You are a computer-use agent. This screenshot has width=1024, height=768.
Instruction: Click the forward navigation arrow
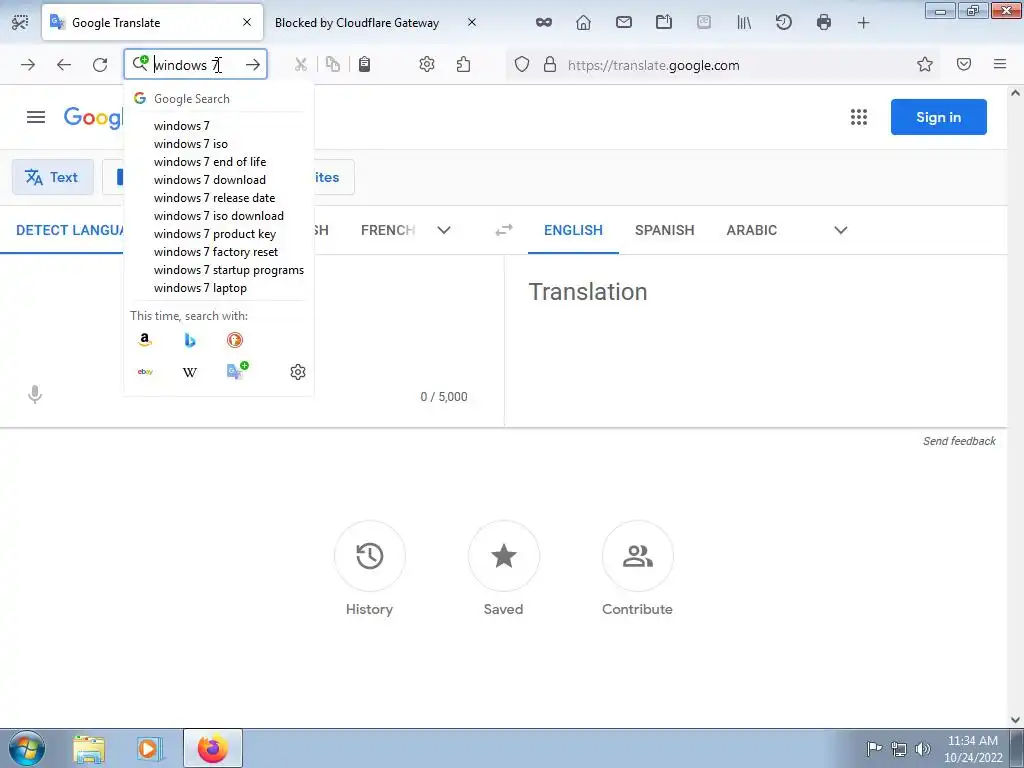(27, 65)
